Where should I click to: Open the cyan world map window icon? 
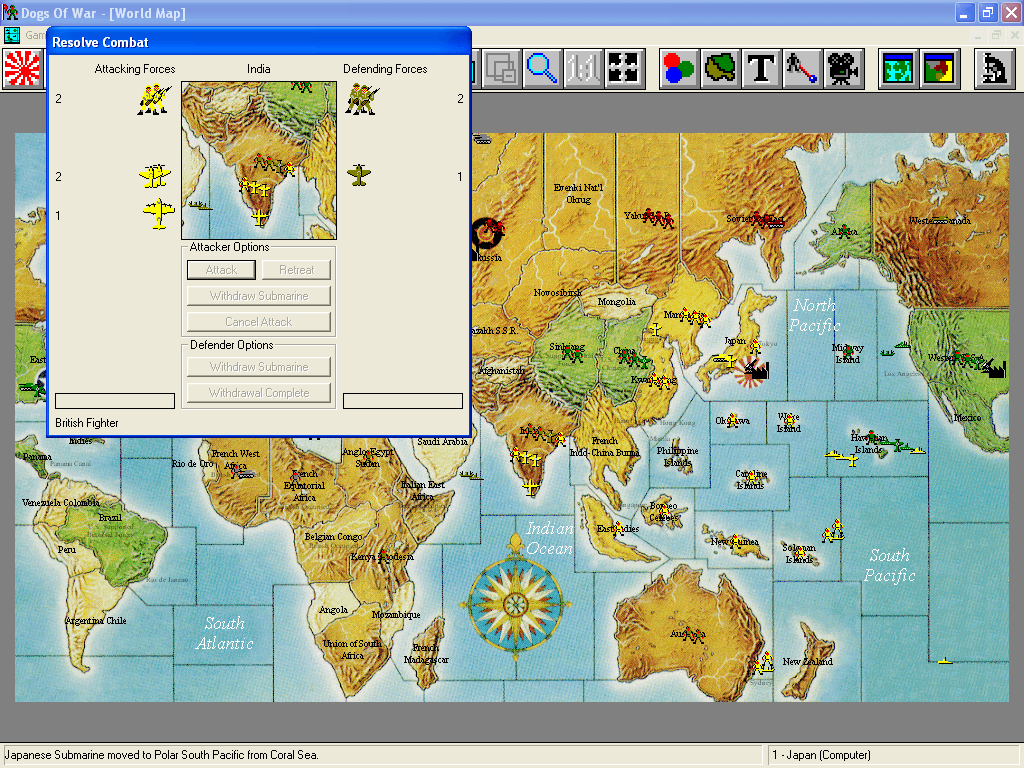pos(898,68)
